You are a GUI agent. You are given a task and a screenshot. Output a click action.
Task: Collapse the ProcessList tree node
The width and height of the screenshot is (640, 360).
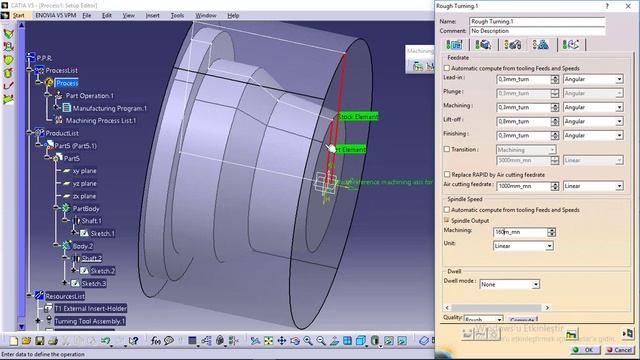coord(29,70)
